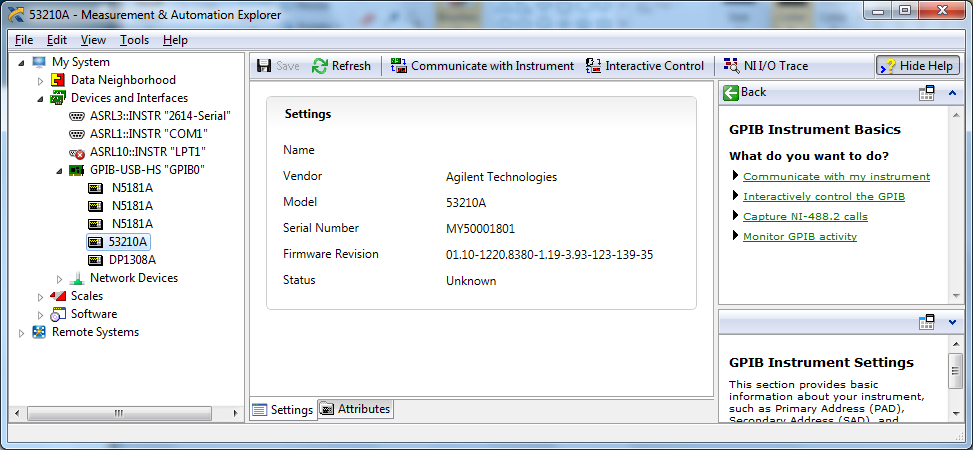Click the GPIB-USB-HS board icon
Screen dimensions: 973x450
(x=77, y=170)
